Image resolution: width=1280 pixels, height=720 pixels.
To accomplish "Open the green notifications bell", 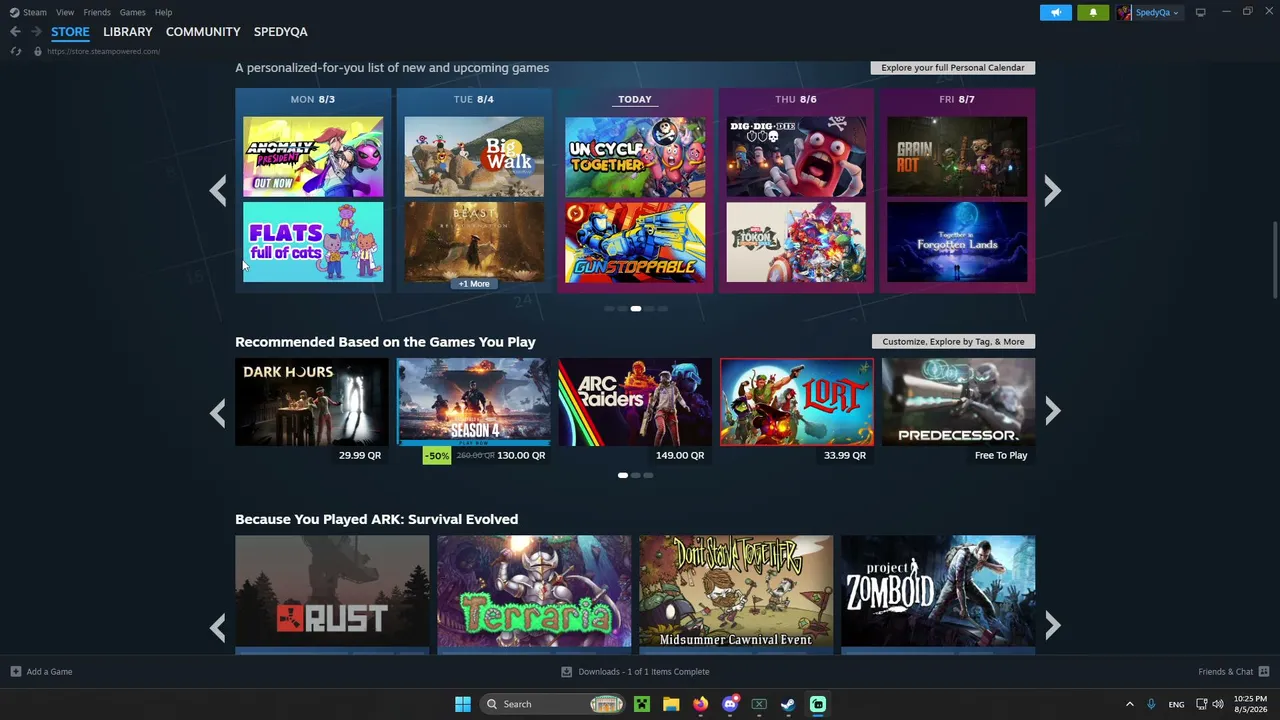I will point(1093,12).
